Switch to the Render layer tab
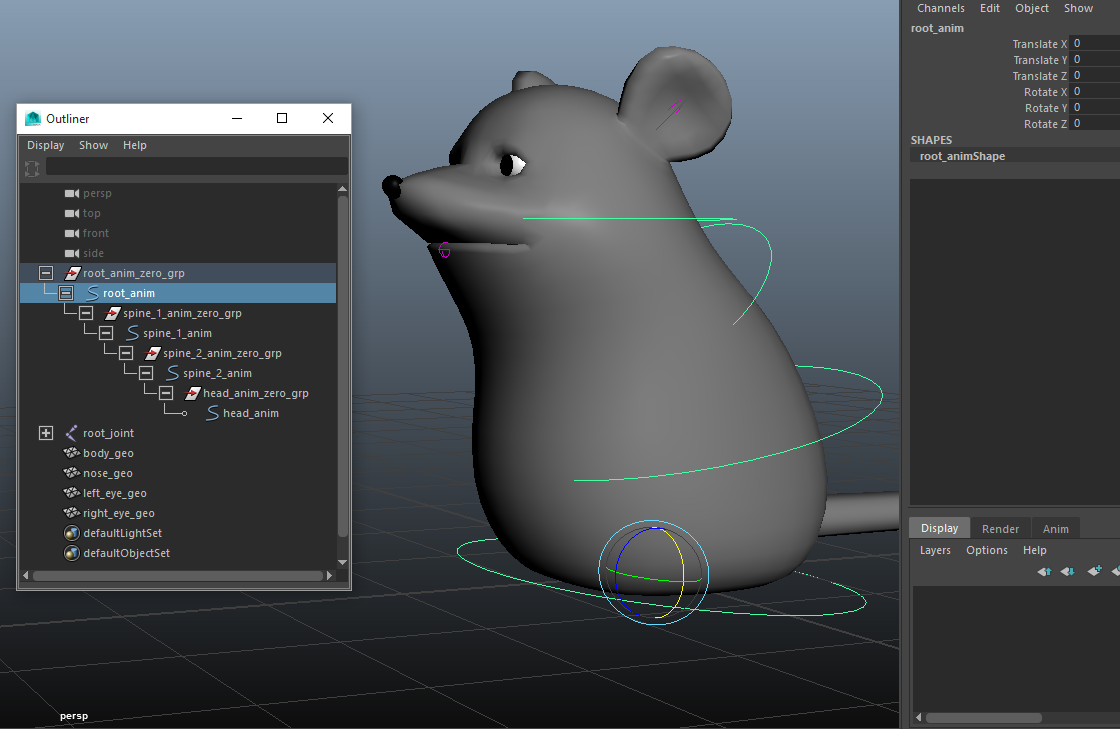The image size is (1120, 729). tap(1000, 529)
